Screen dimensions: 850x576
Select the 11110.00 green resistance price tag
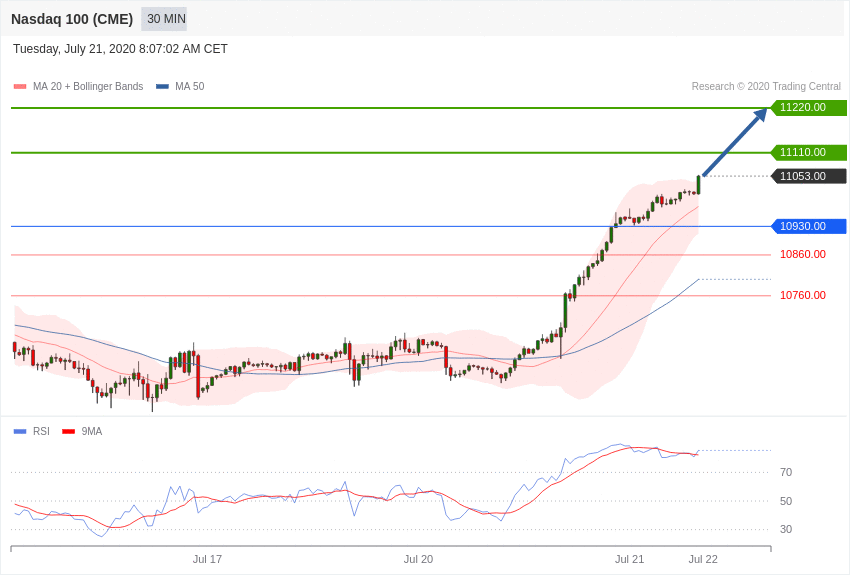point(808,152)
